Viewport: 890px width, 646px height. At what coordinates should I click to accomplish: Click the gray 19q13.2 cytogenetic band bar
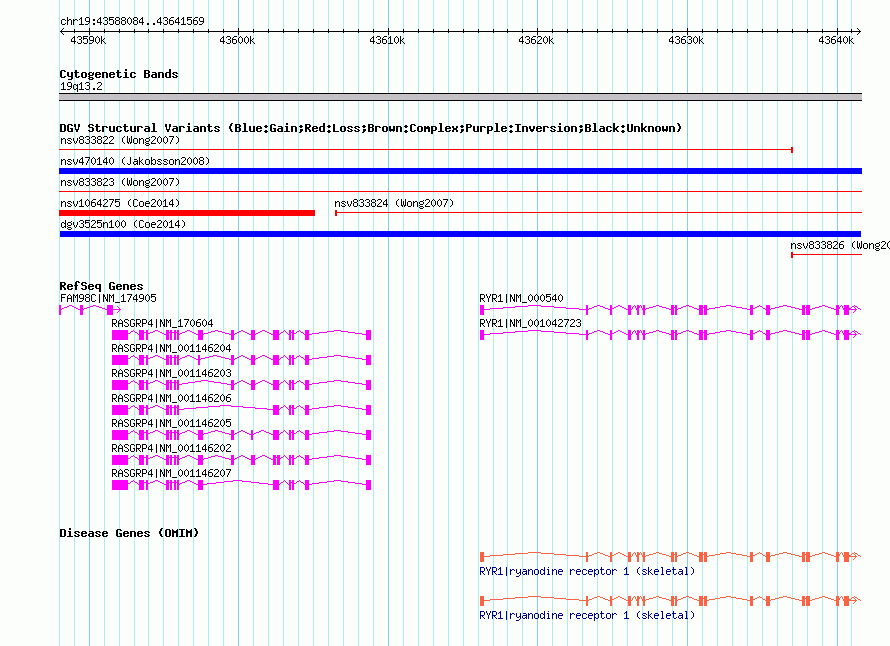tap(460, 97)
